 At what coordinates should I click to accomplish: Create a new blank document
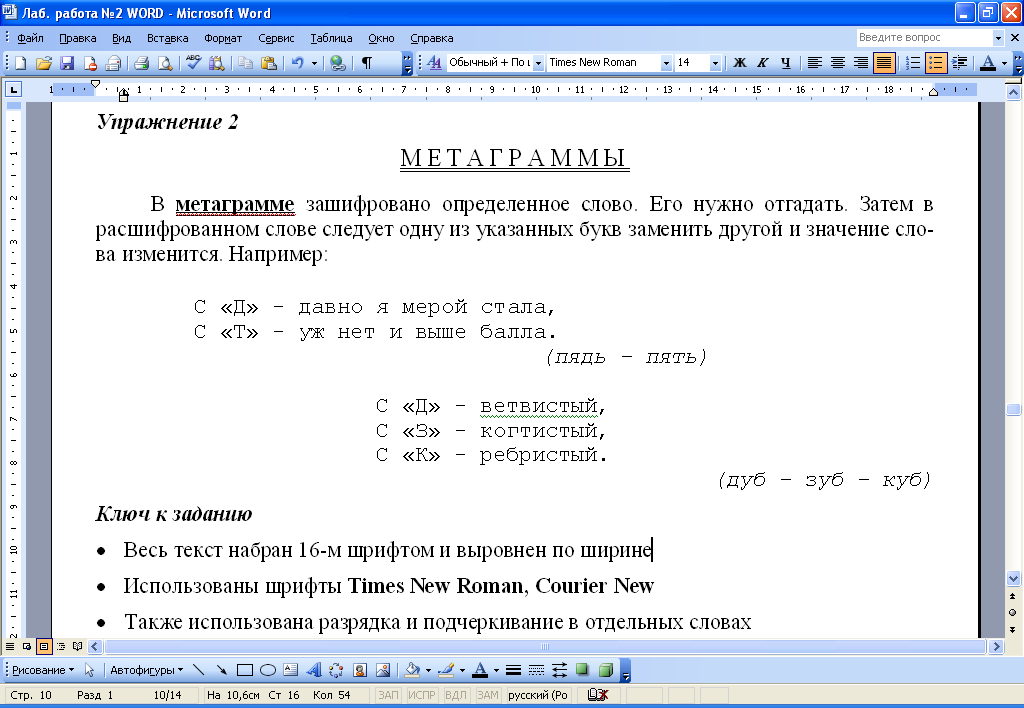coord(20,63)
